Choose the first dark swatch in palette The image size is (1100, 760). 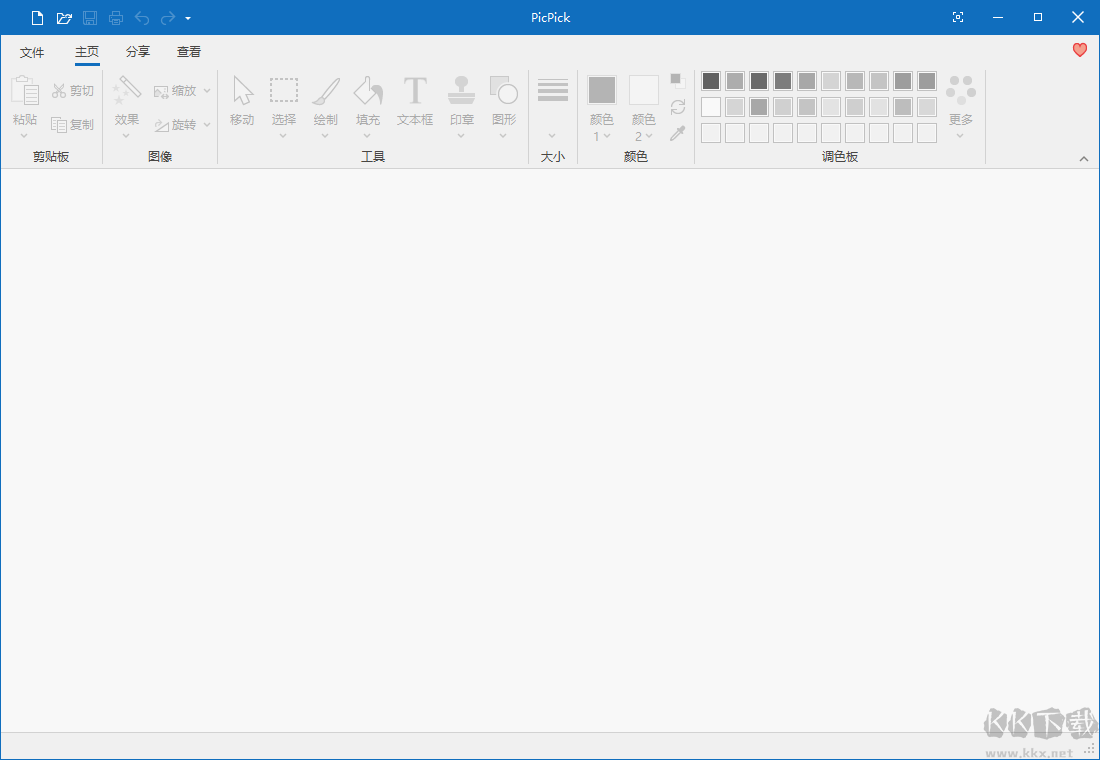click(711, 81)
